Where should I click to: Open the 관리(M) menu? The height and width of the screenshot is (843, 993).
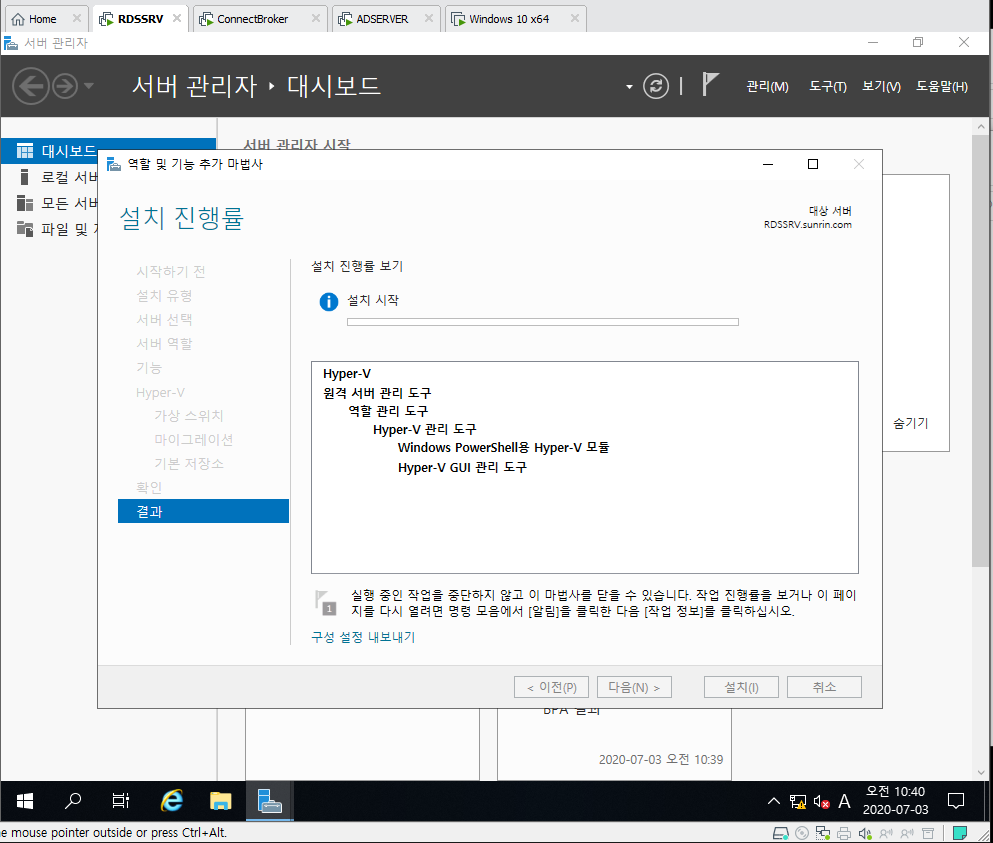767,86
